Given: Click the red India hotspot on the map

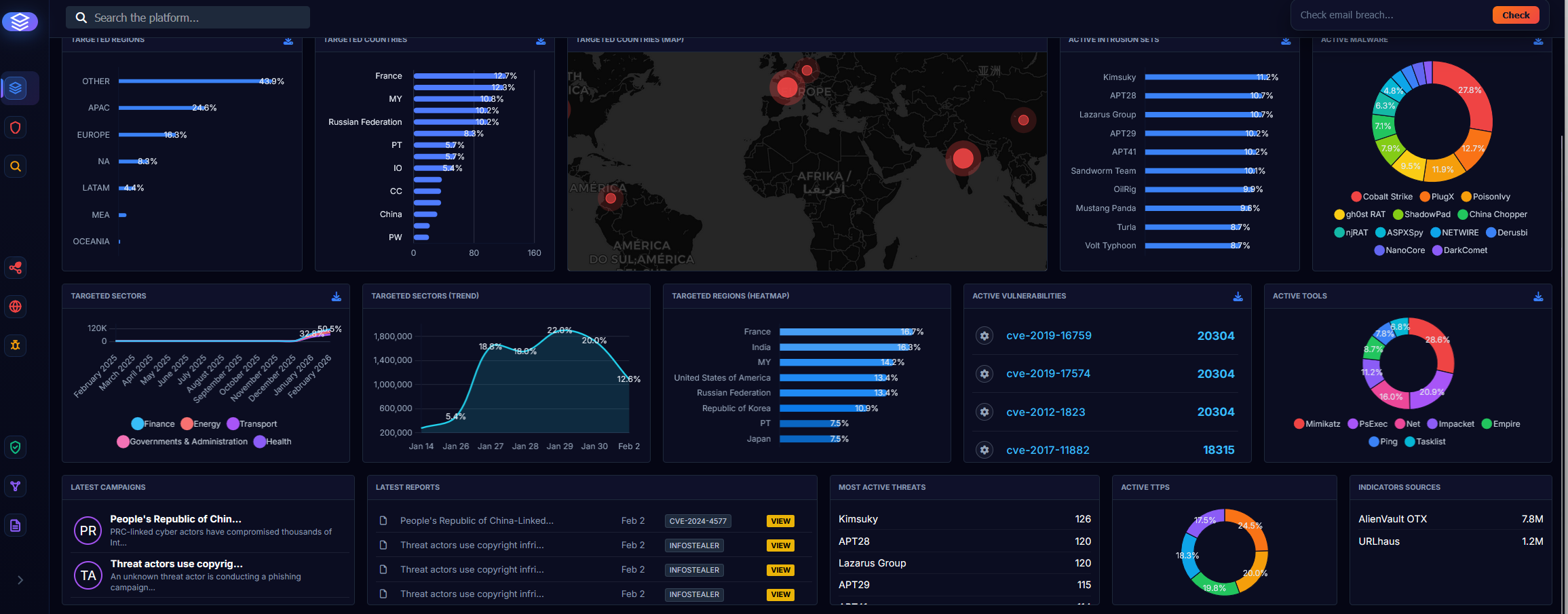Looking at the screenshot, I should 963,159.
